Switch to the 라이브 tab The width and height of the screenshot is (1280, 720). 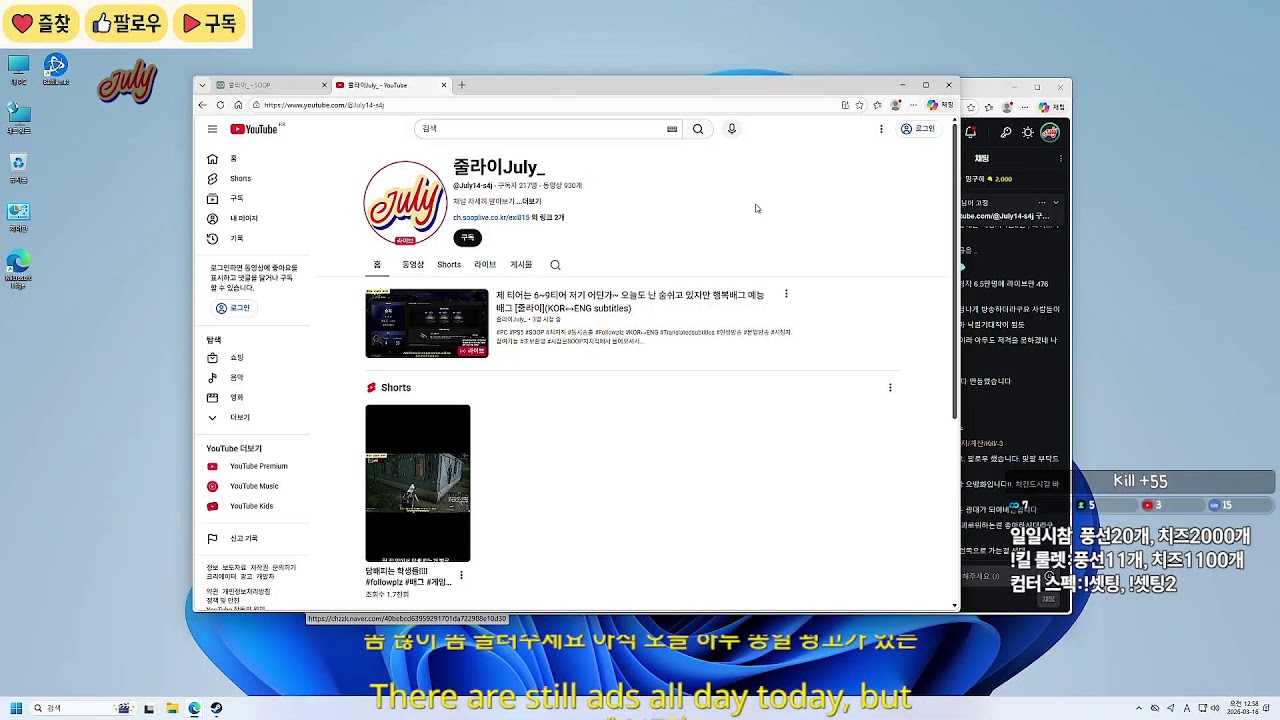coord(485,265)
